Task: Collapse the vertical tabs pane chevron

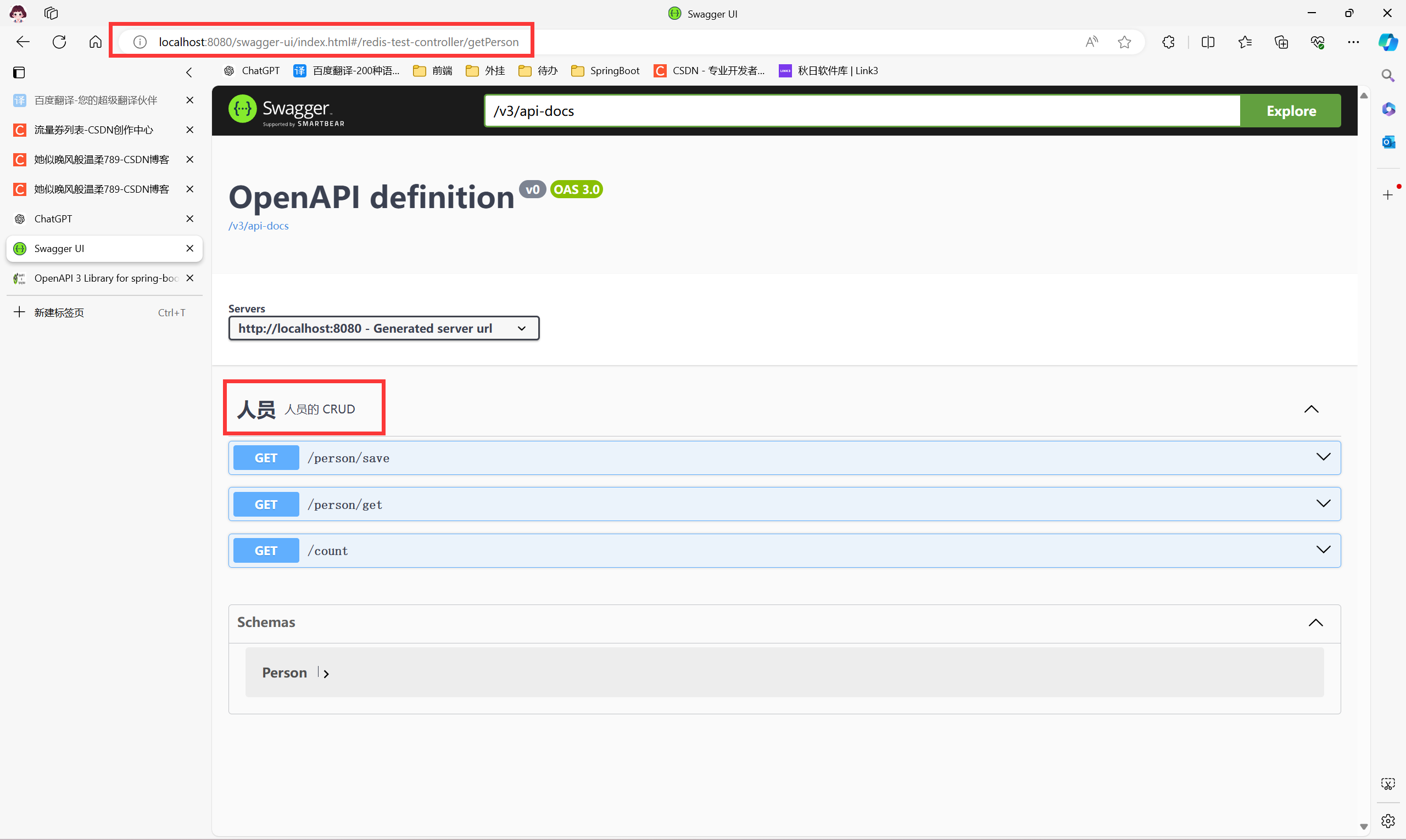Action: tap(189, 72)
